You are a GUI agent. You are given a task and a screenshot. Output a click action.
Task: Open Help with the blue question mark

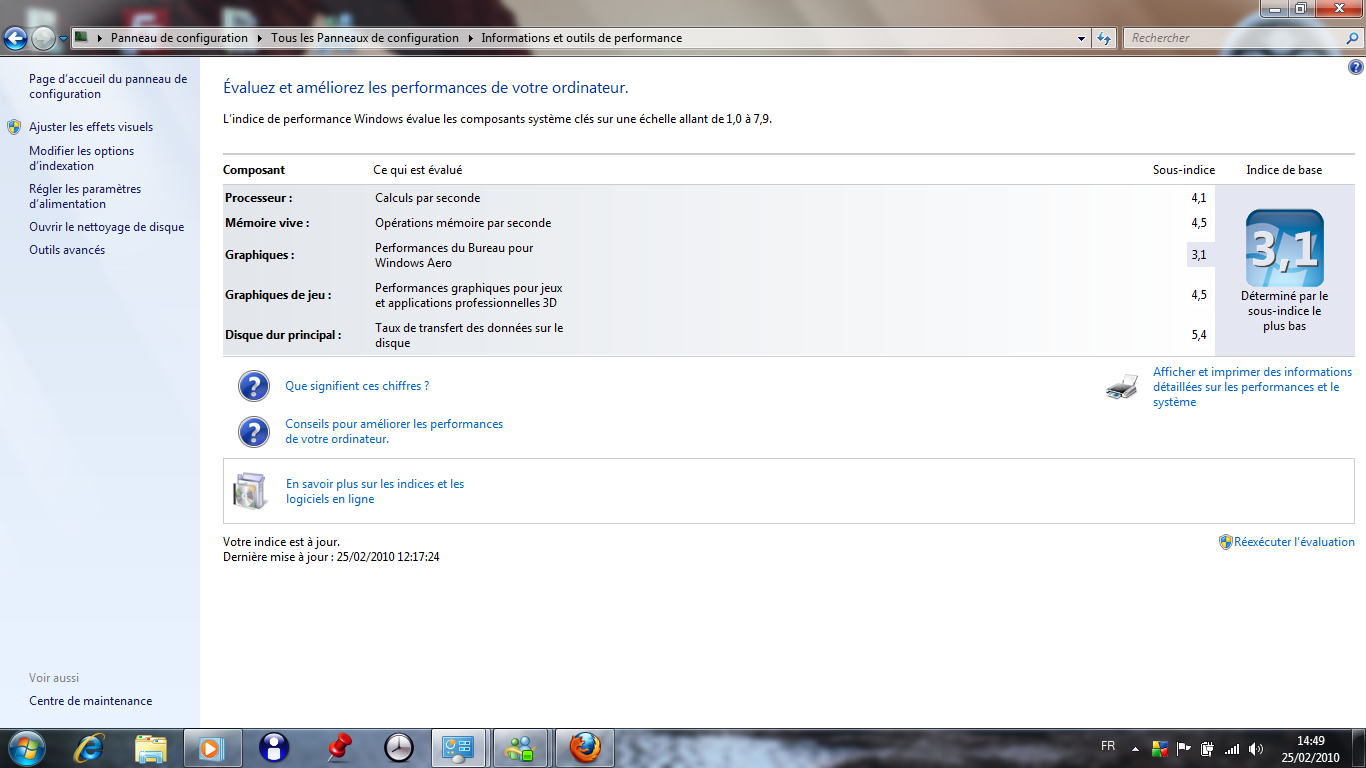click(1355, 68)
